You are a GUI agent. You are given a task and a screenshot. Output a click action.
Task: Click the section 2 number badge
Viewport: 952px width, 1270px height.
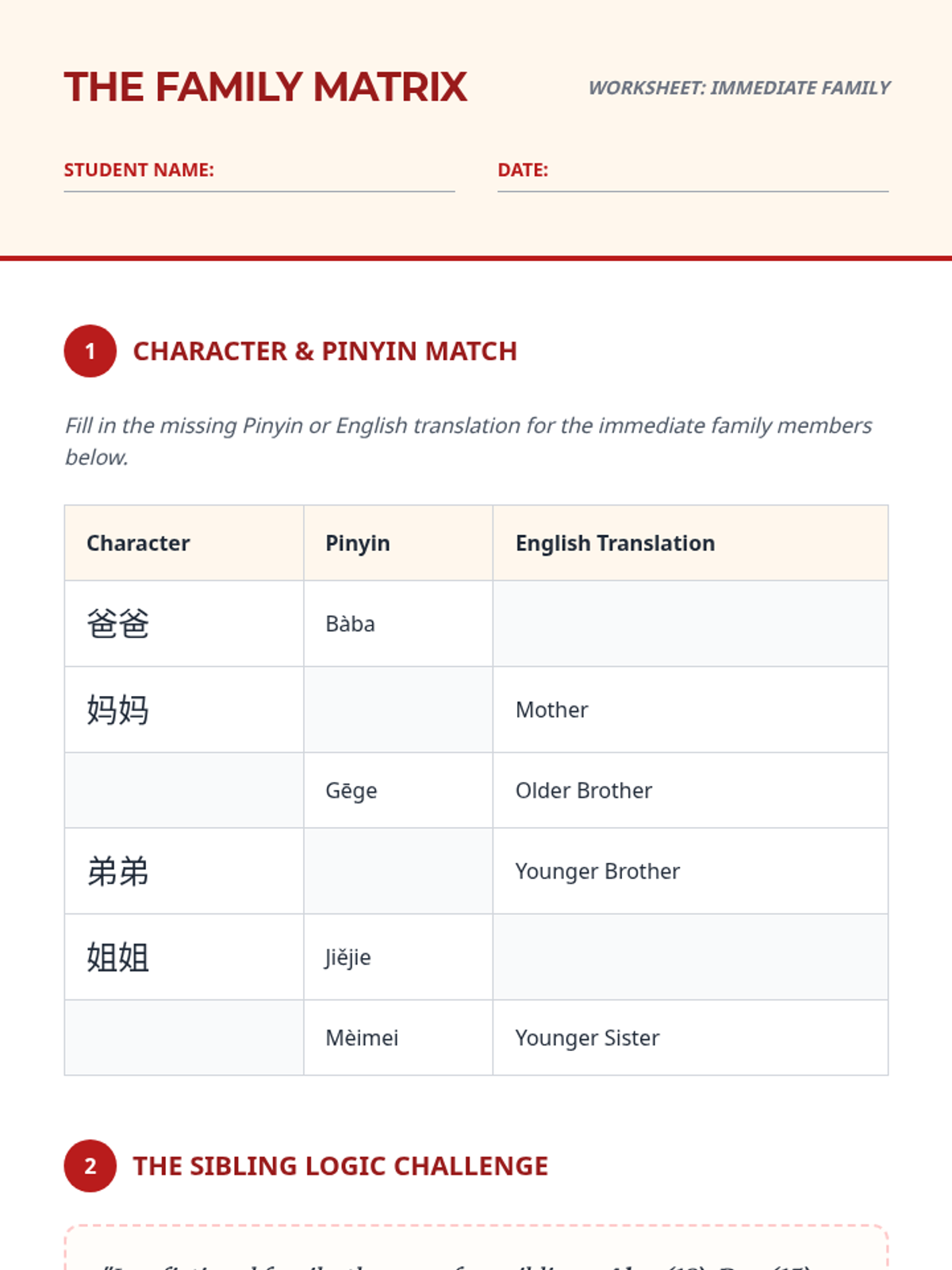90,1166
